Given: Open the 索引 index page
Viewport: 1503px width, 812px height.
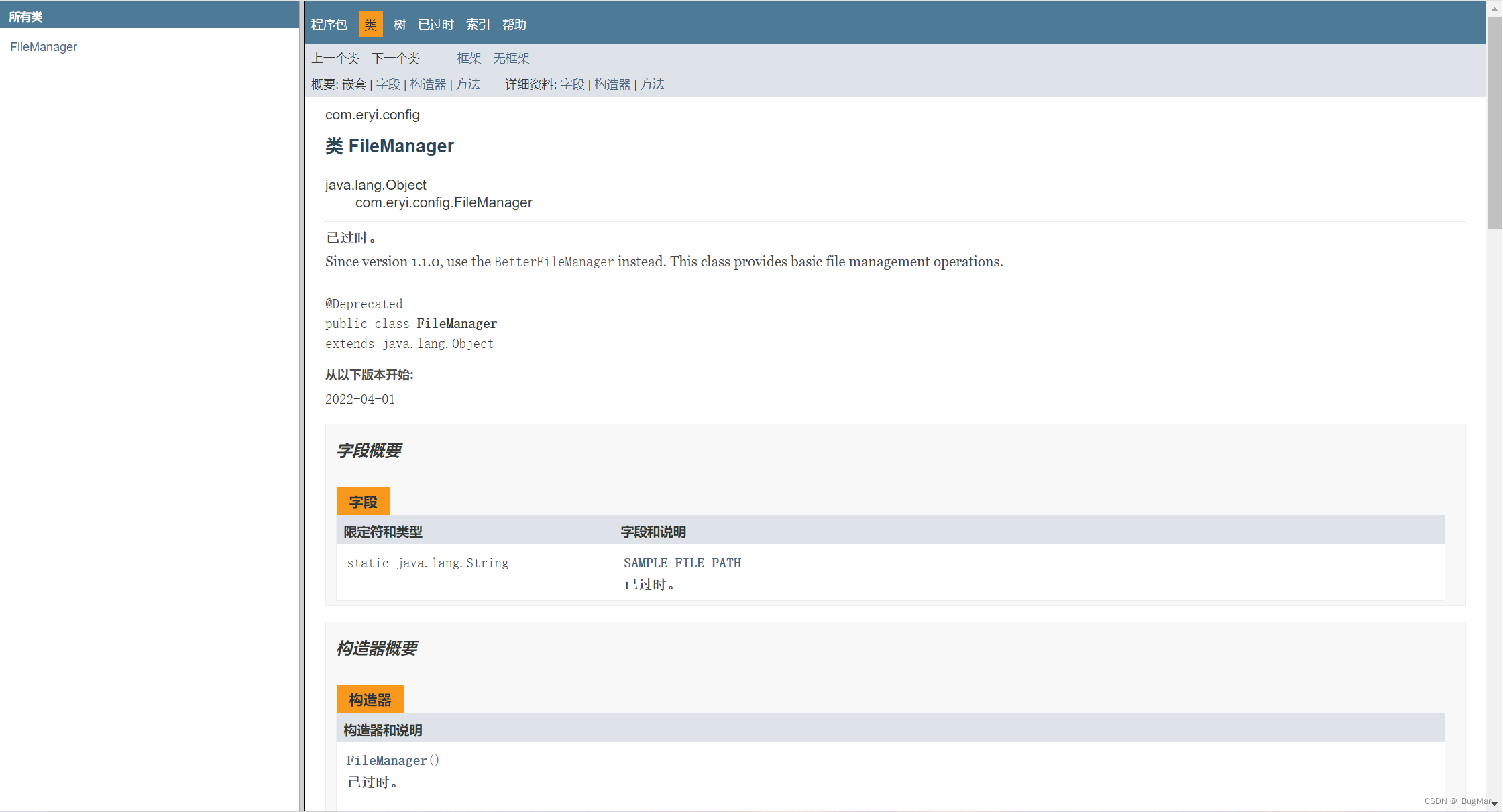Looking at the screenshot, I should (478, 25).
